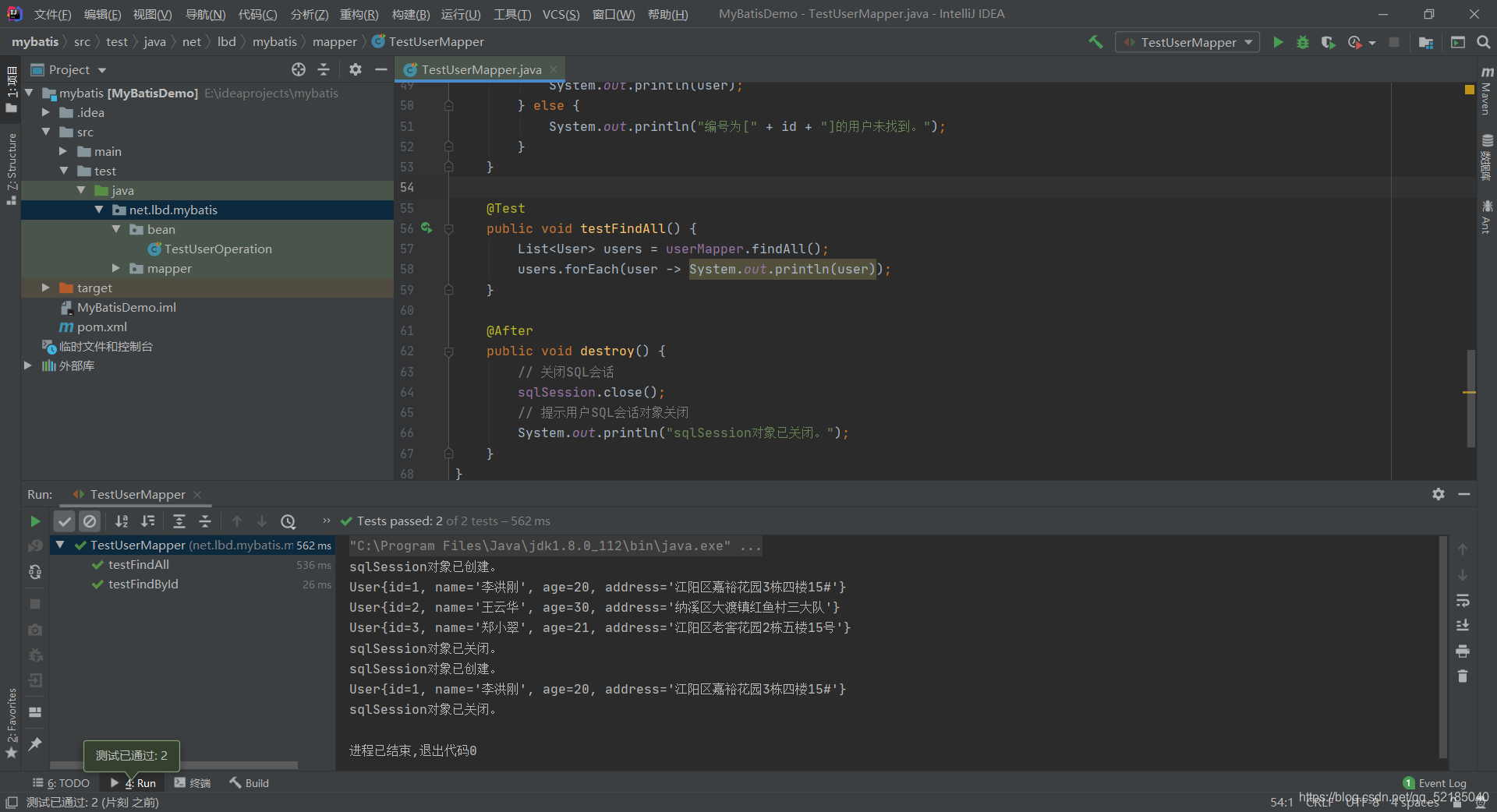Sort test results by duration
The image size is (1497, 812).
coord(147,521)
